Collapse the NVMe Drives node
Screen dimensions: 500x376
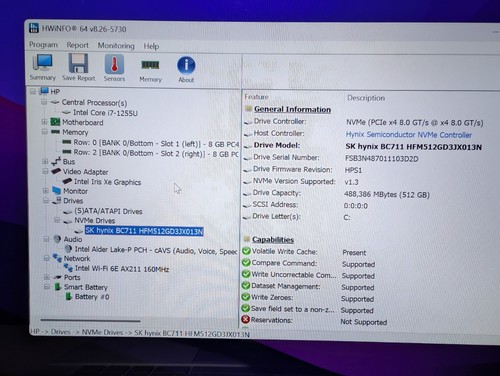pos(57,220)
